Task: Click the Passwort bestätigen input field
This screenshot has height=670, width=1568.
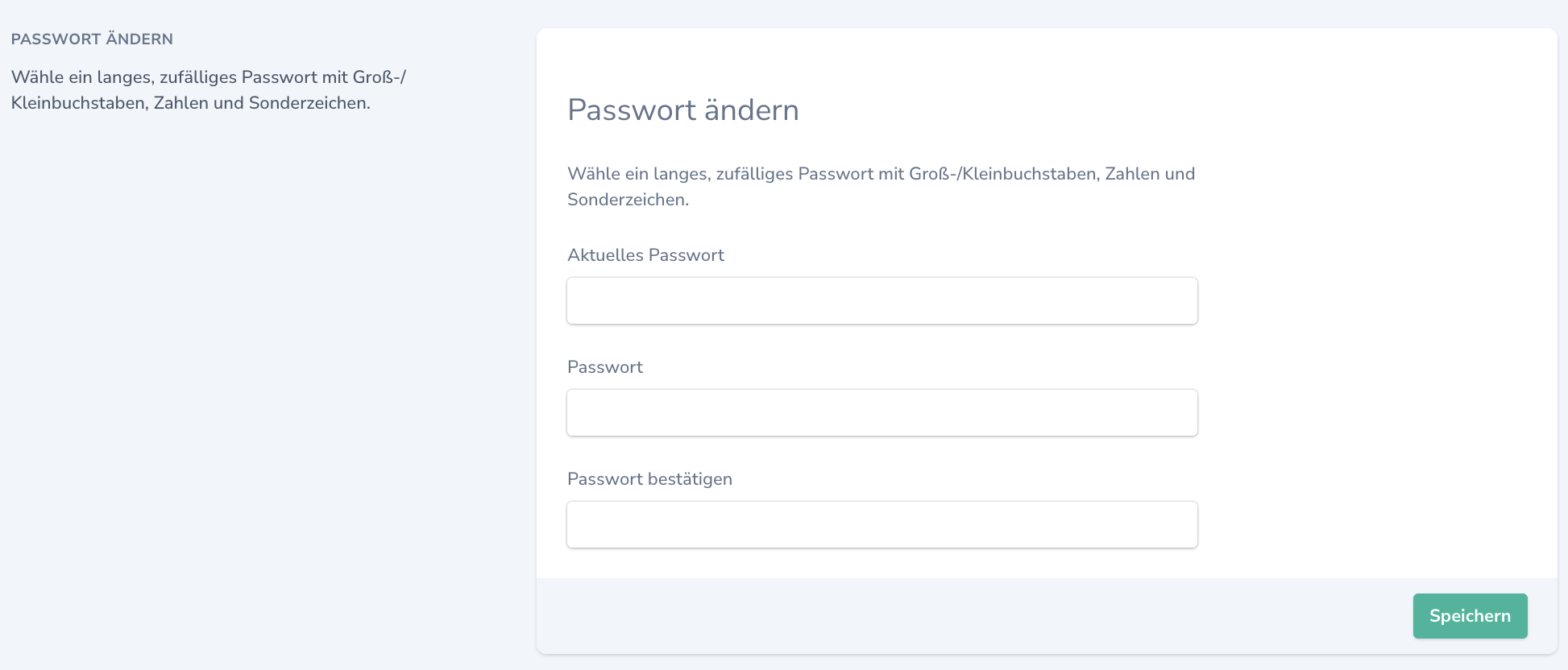Action: 881,523
